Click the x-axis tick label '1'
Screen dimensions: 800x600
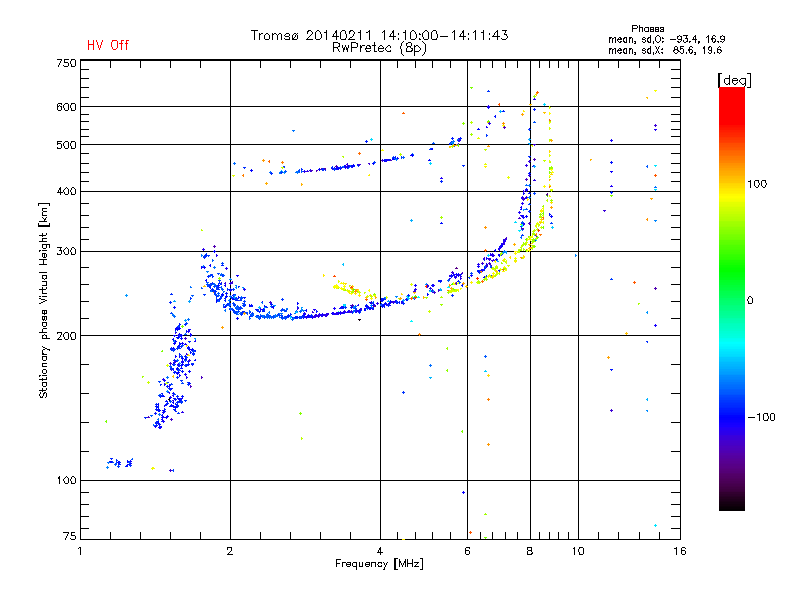[x=80, y=551]
